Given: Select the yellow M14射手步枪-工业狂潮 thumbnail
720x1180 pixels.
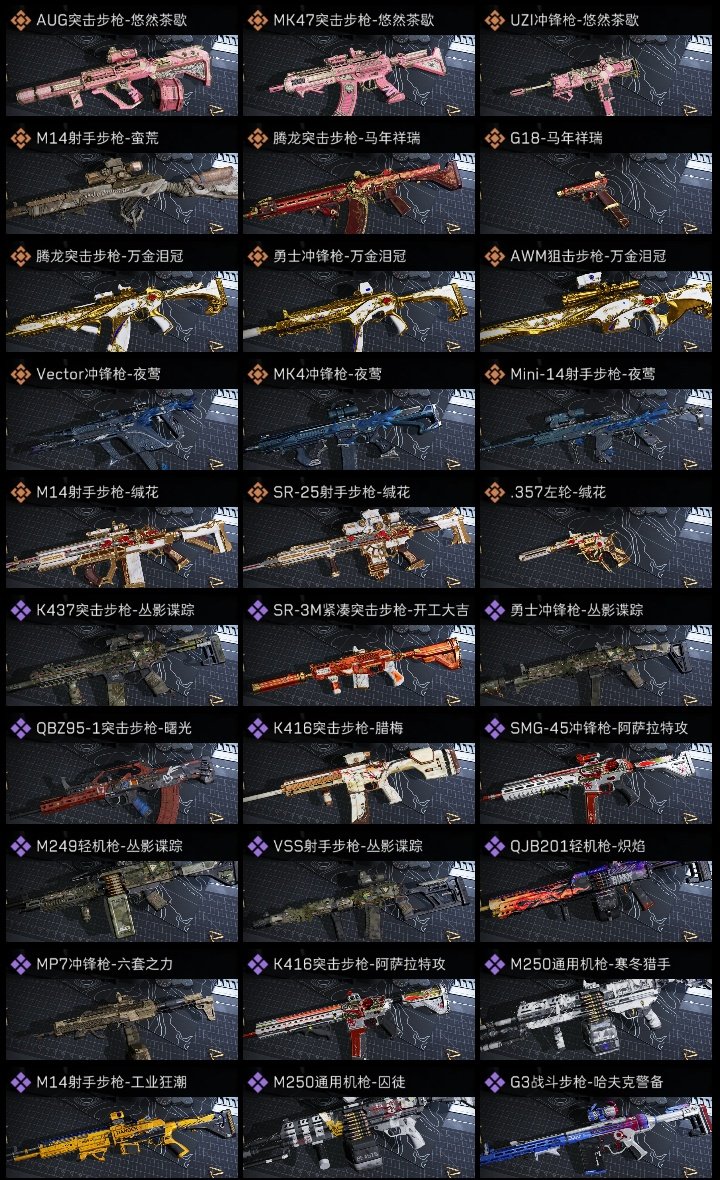Looking at the screenshot, I should click(122, 1137).
